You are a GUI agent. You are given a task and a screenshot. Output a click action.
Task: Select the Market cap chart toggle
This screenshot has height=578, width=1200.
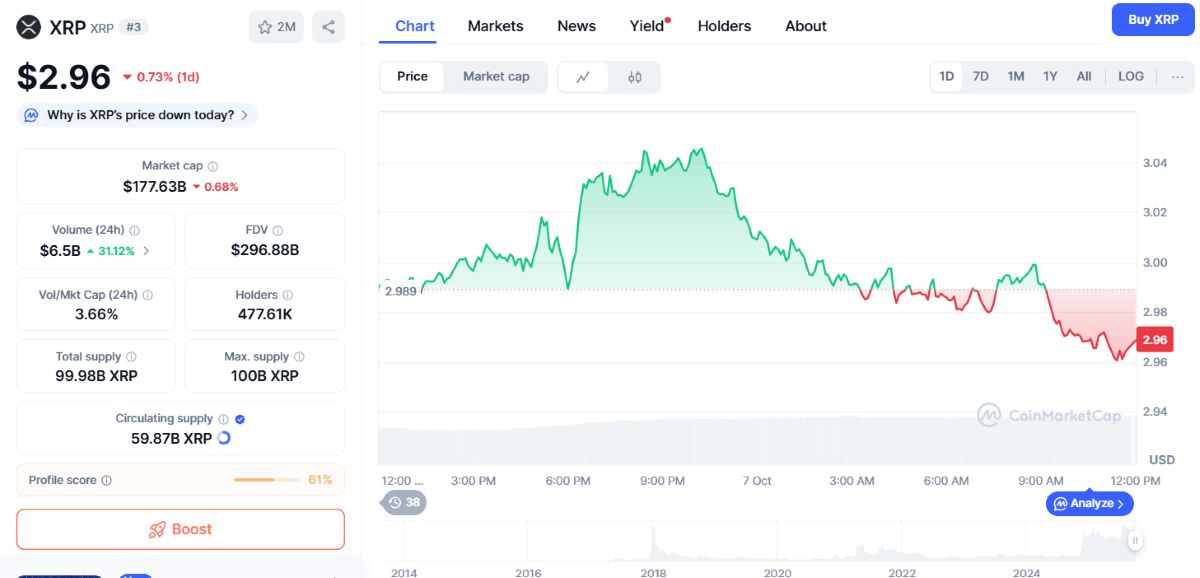point(496,77)
